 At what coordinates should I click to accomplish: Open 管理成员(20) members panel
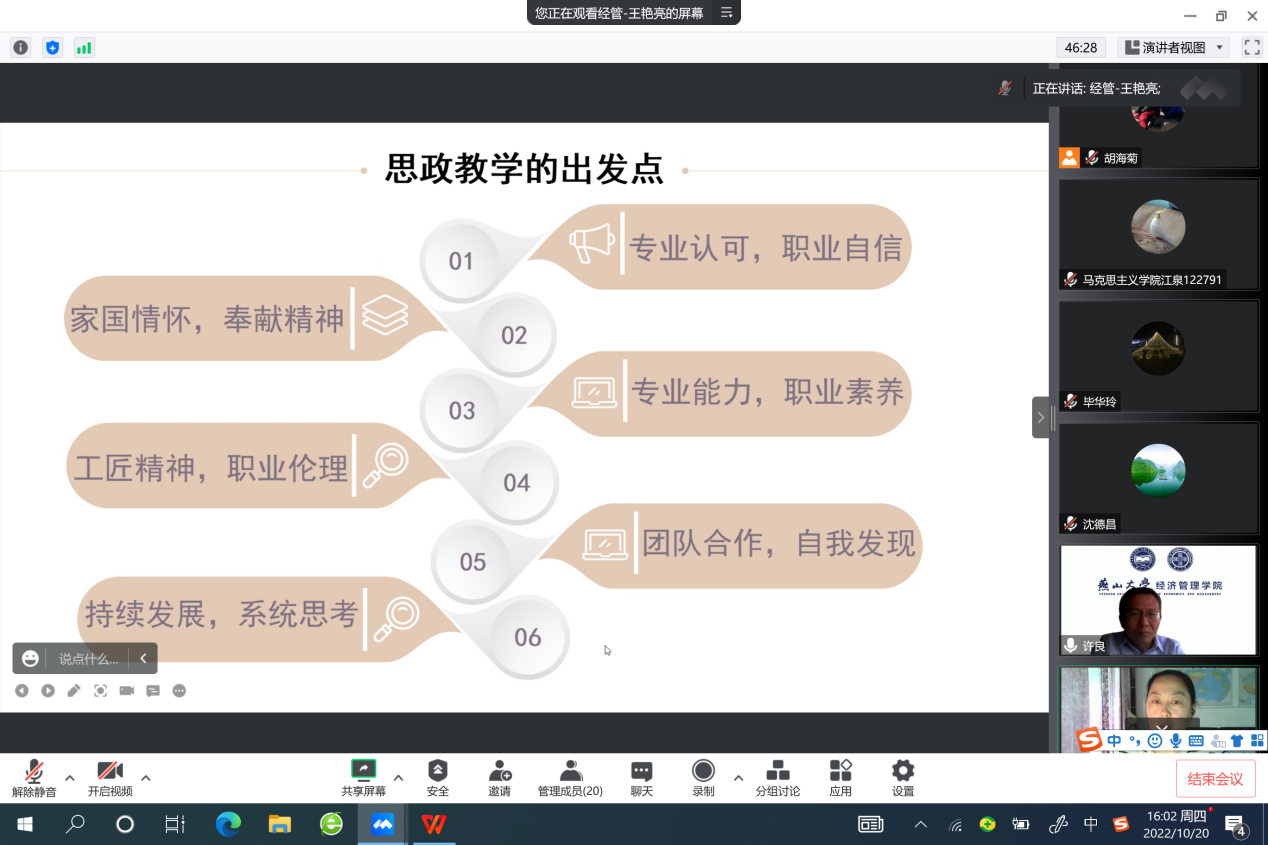click(x=570, y=777)
